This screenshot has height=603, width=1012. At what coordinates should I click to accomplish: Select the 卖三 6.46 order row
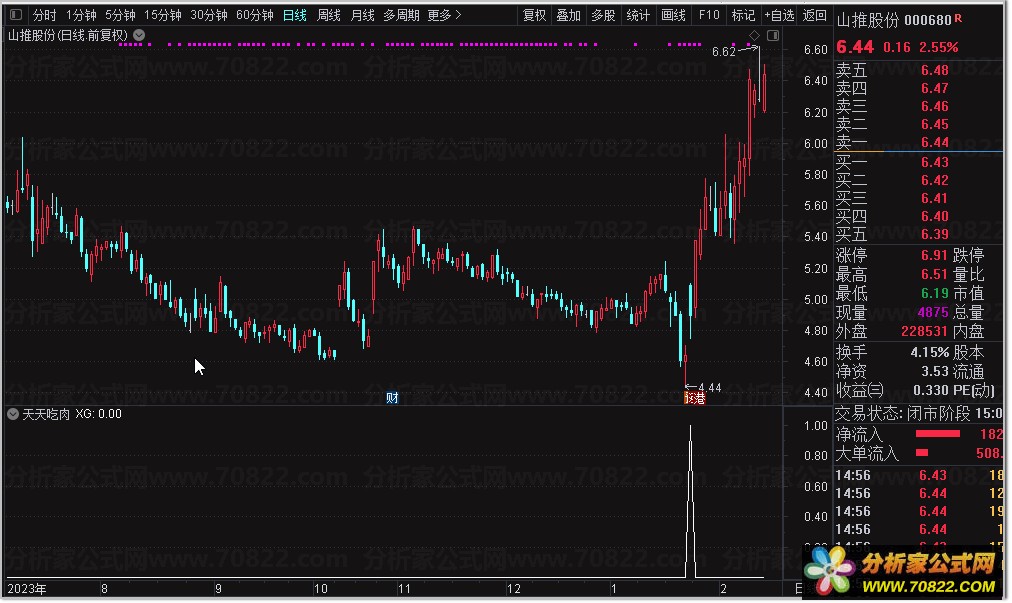[x=918, y=106]
